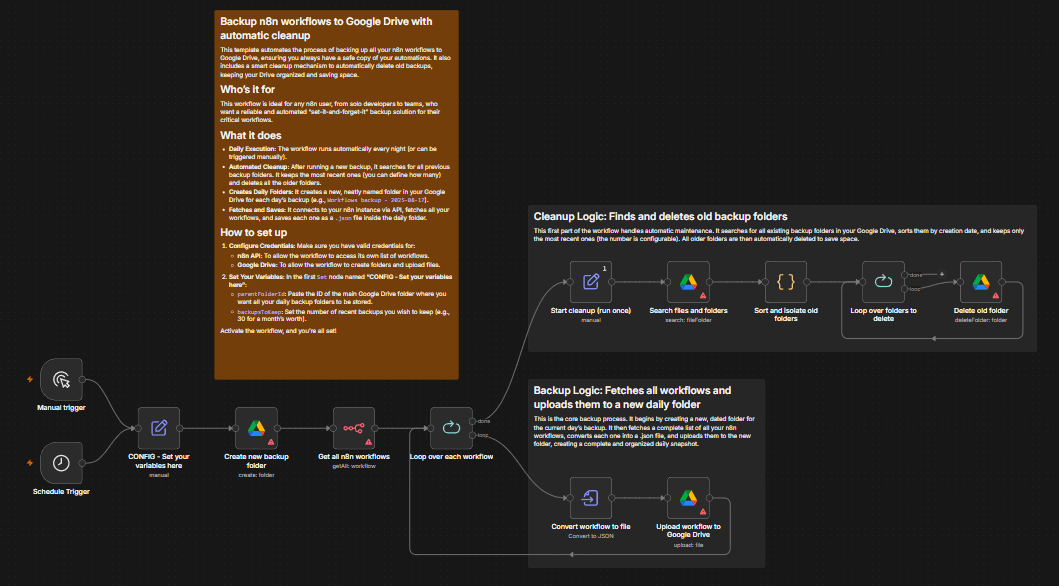Click warning icon on Create new backup folder
The height and width of the screenshot is (586, 1059).
click(271, 442)
